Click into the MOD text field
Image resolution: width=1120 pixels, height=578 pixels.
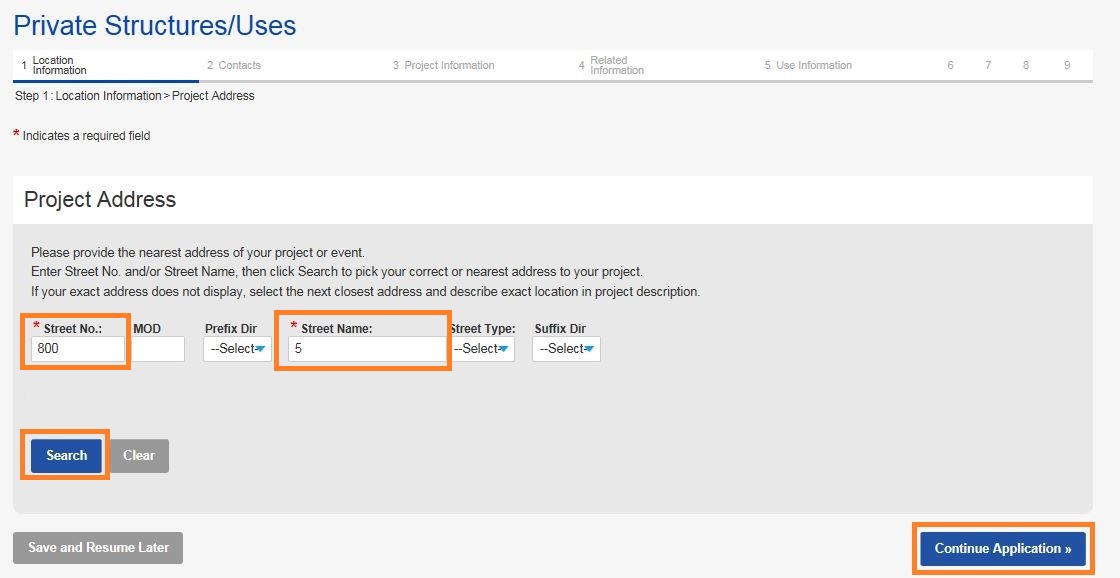pos(158,349)
